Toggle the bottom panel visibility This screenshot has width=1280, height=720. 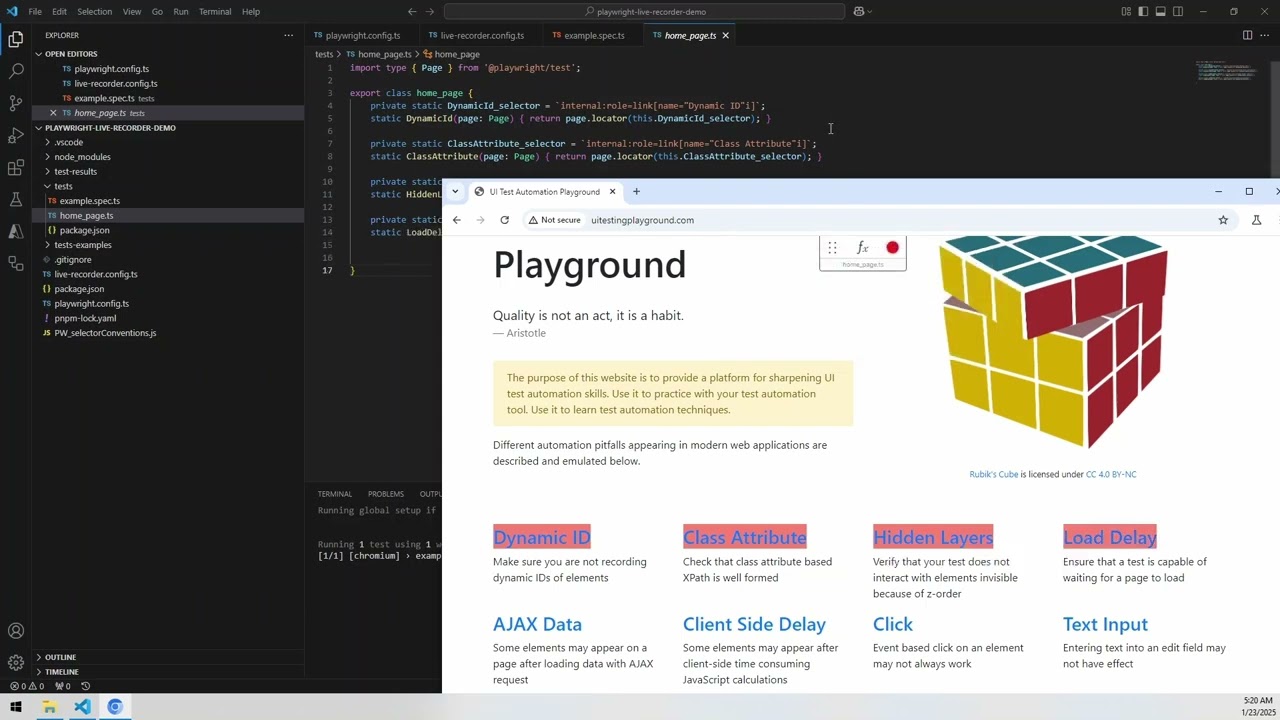point(1161,12)
